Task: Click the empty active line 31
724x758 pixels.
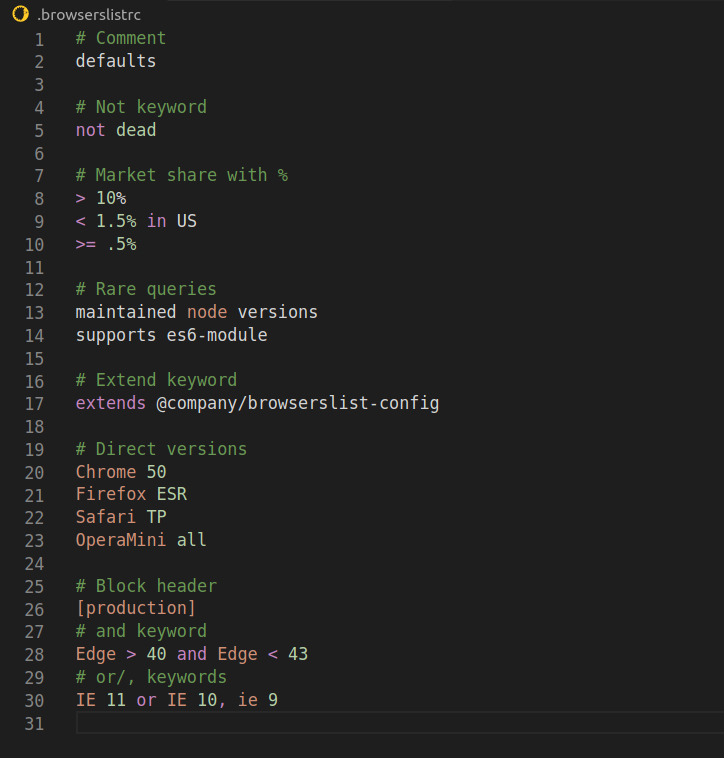Action: (x=400, y=723)
